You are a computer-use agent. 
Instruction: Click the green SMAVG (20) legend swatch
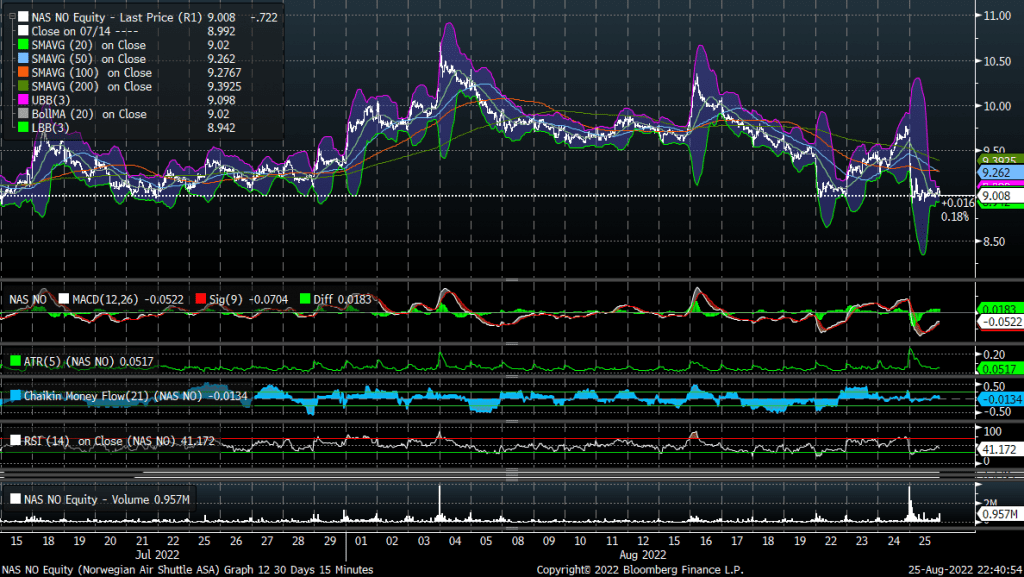23,45
